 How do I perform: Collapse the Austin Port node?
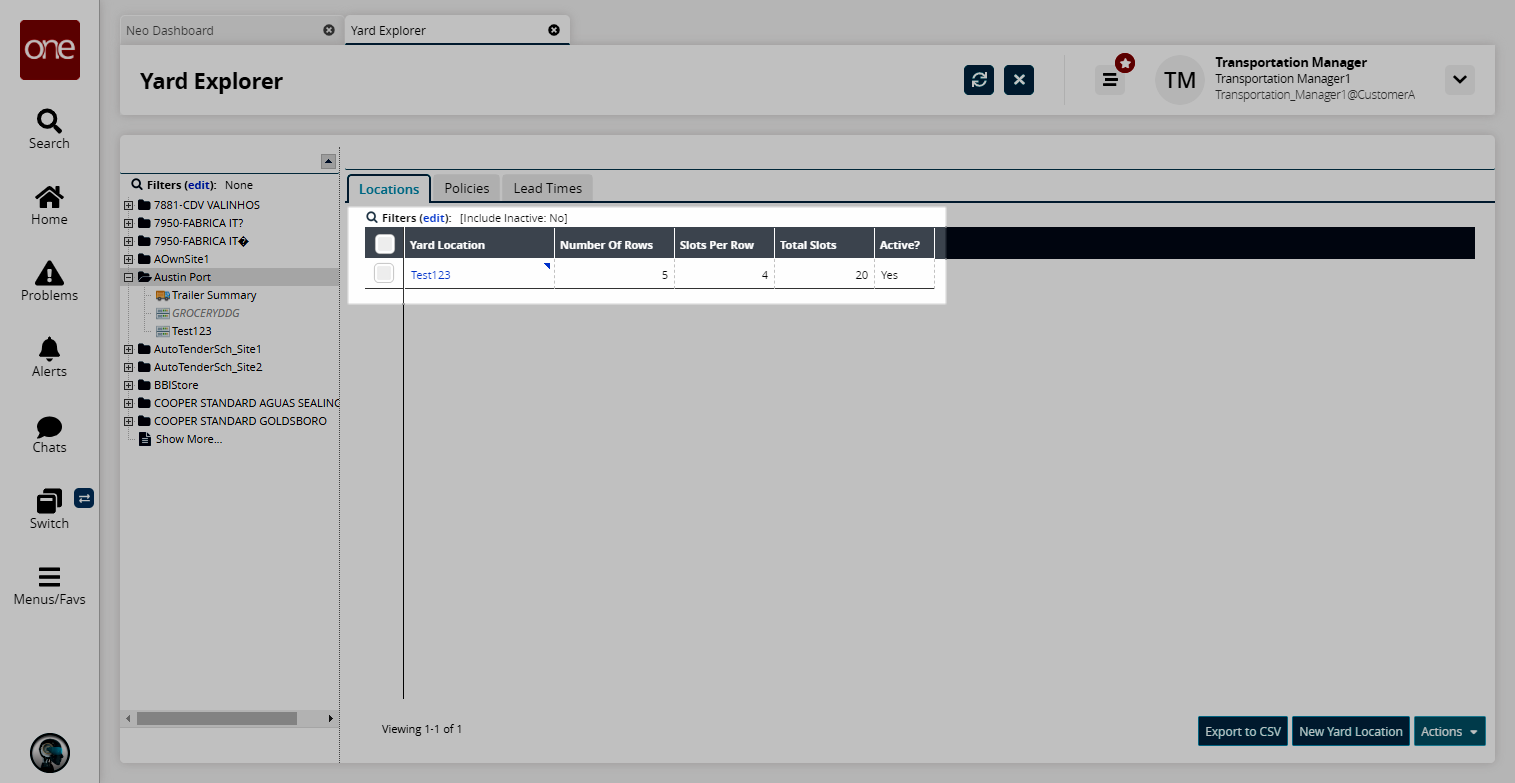point(128,277)
